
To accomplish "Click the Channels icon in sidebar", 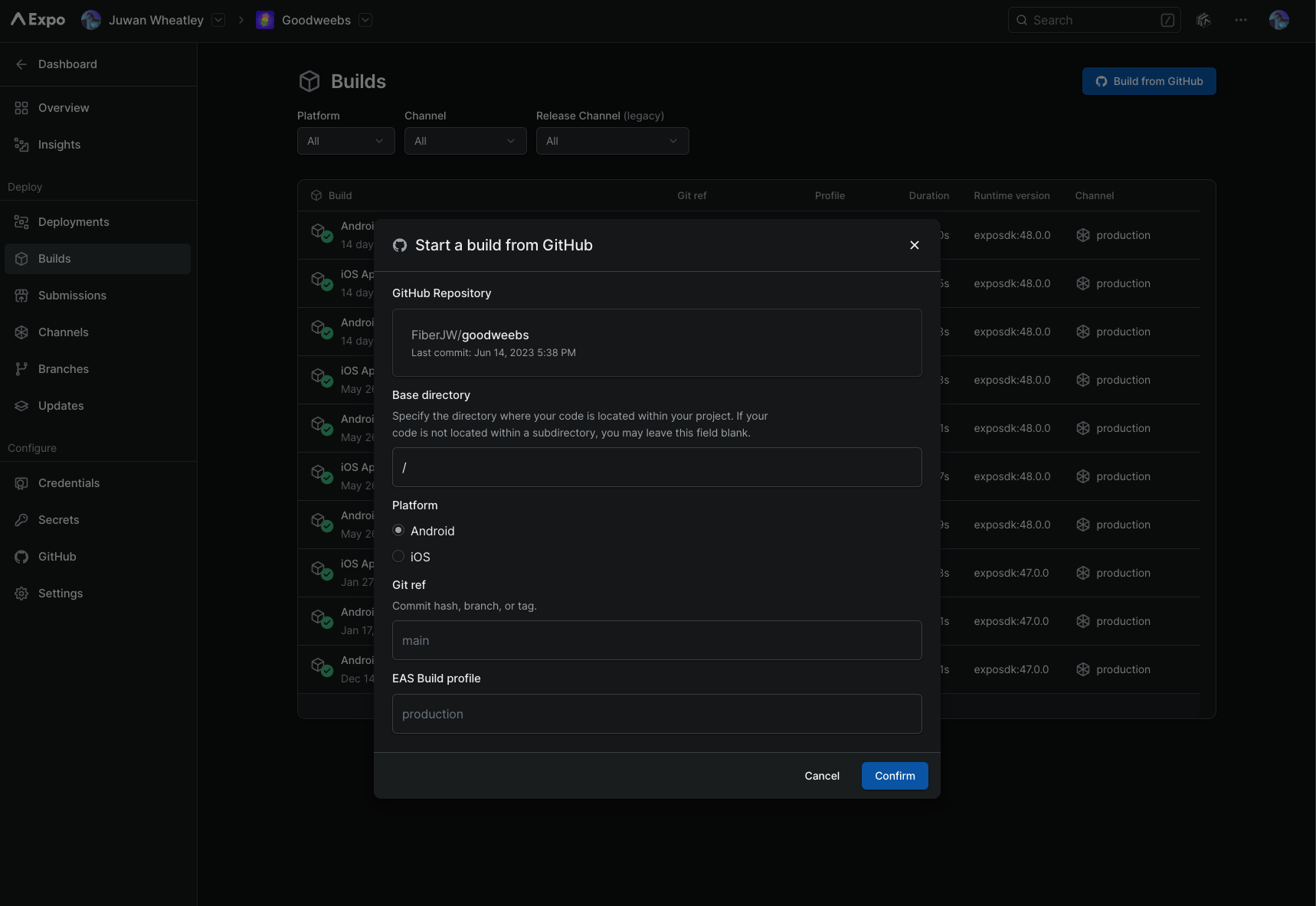I will [21, 332].
